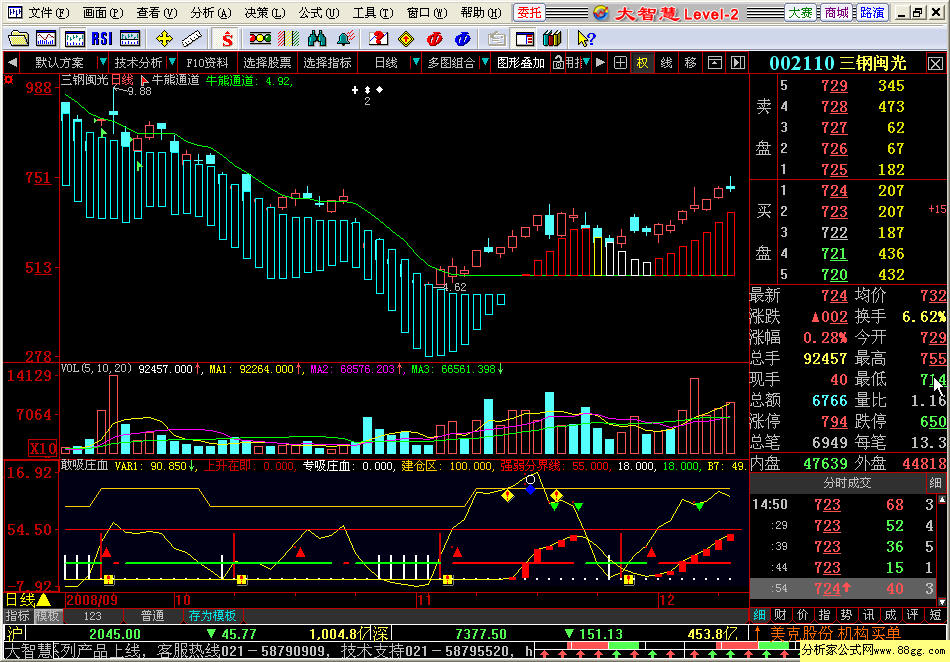
Task: Open the colored books library icon
Action: pos(552,39)
